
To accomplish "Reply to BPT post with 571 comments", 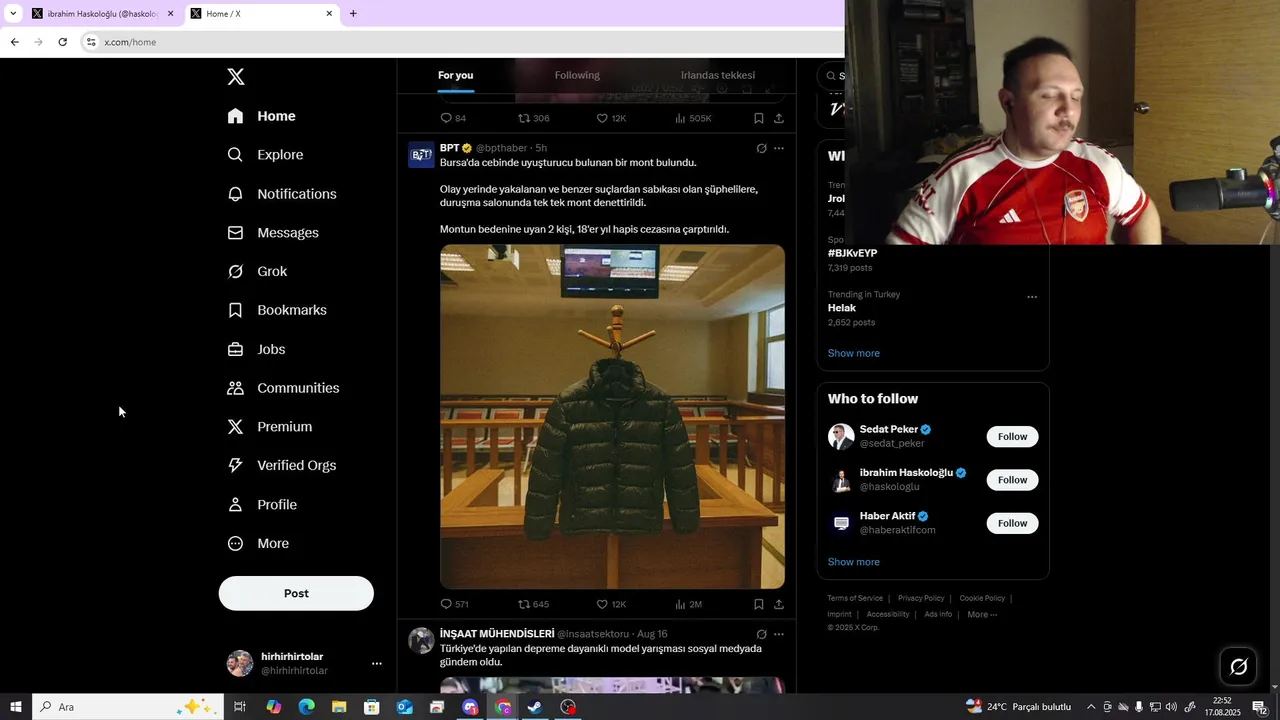I will (455, 604).
